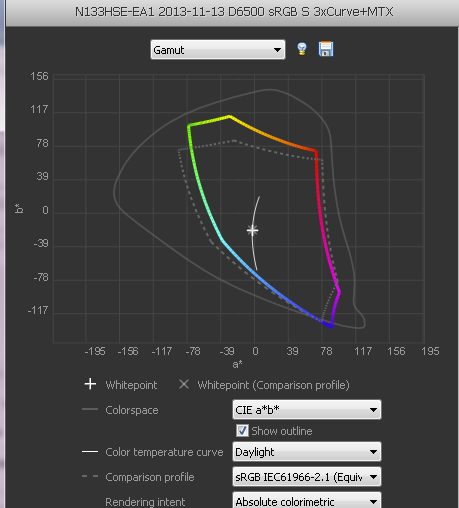
Task: Click the Color temperature curve label
Action: [164, 452]
